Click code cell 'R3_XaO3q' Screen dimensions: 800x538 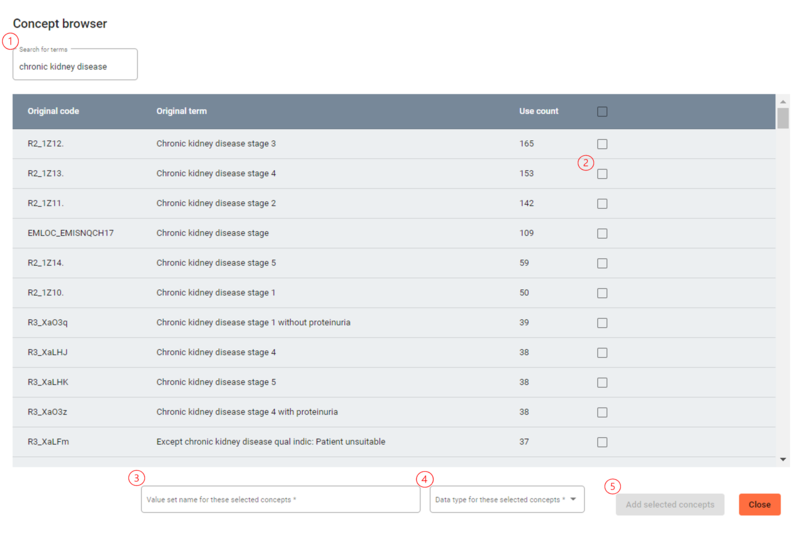click(47, 322)
